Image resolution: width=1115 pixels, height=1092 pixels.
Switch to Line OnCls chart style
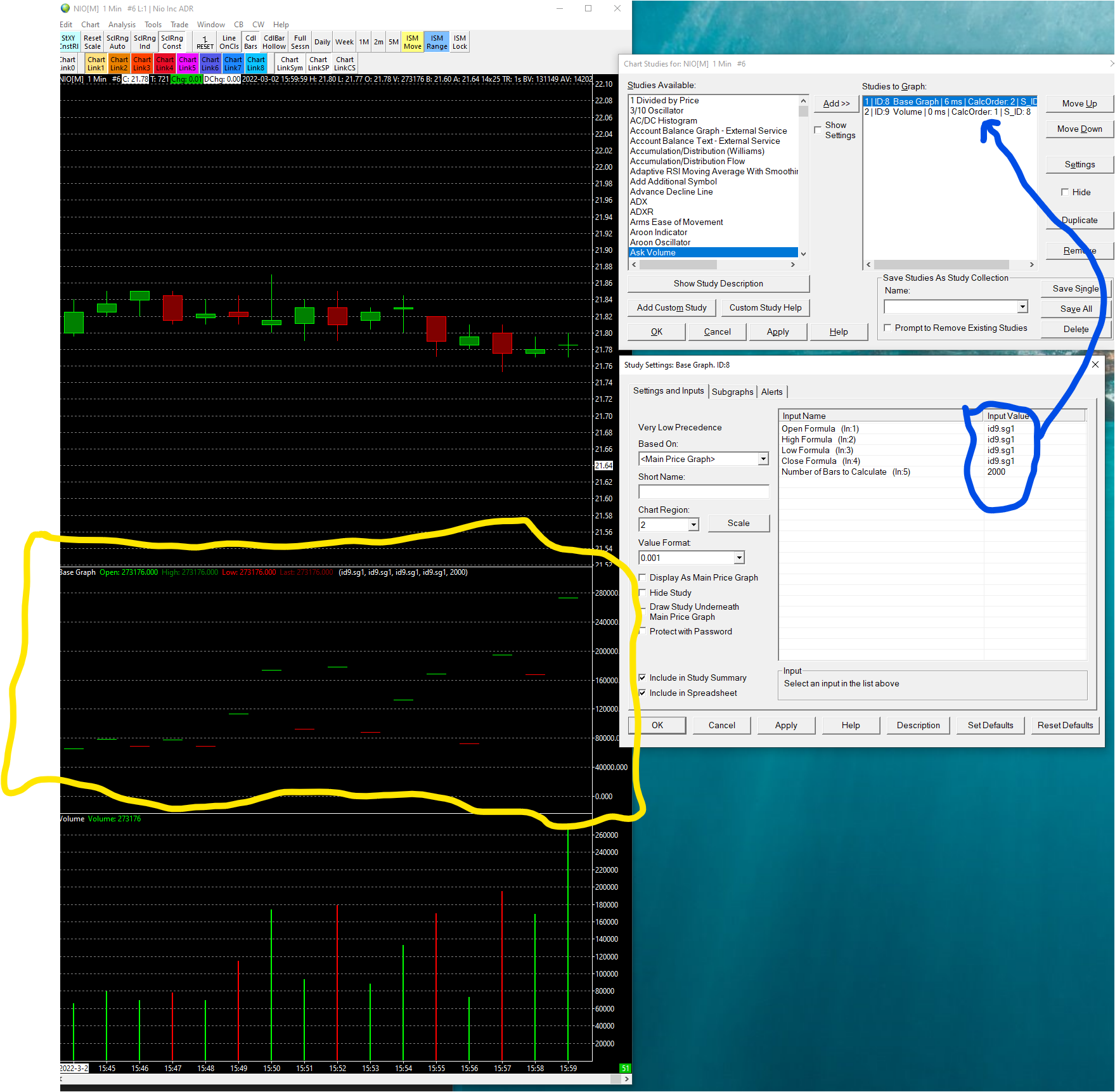(x=229, y=42)
